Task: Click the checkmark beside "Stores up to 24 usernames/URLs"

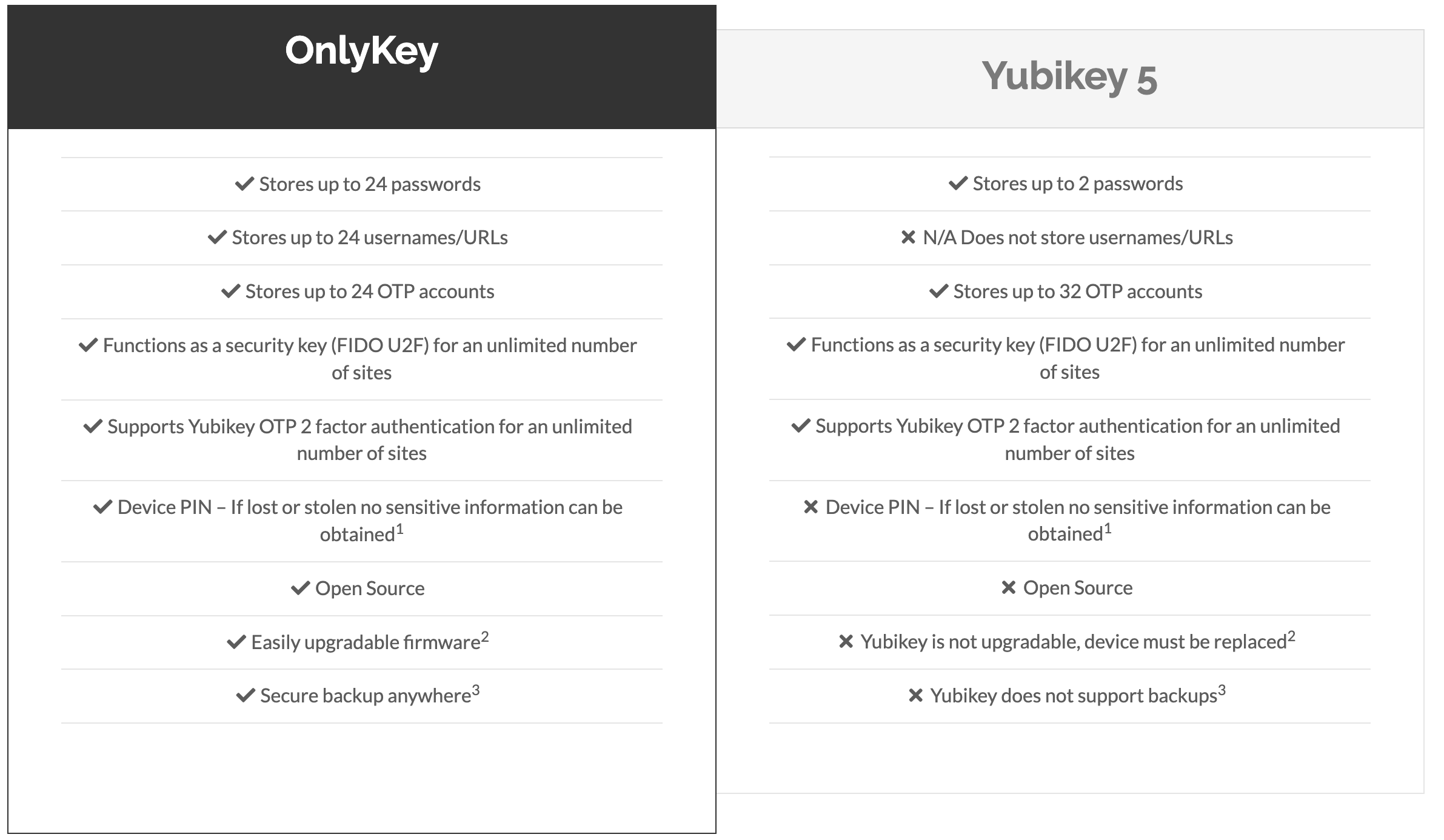Action: tap(217, 237)
